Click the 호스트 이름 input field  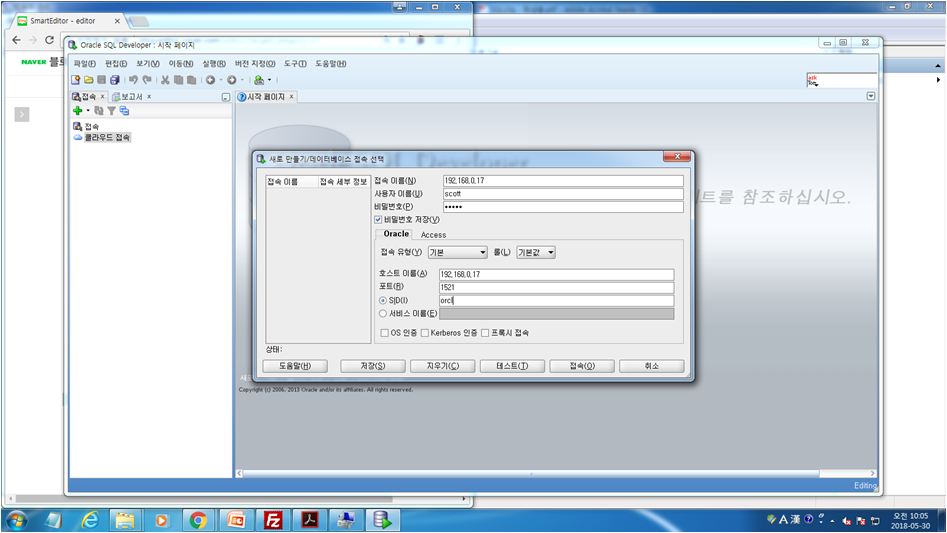point(556,274)
